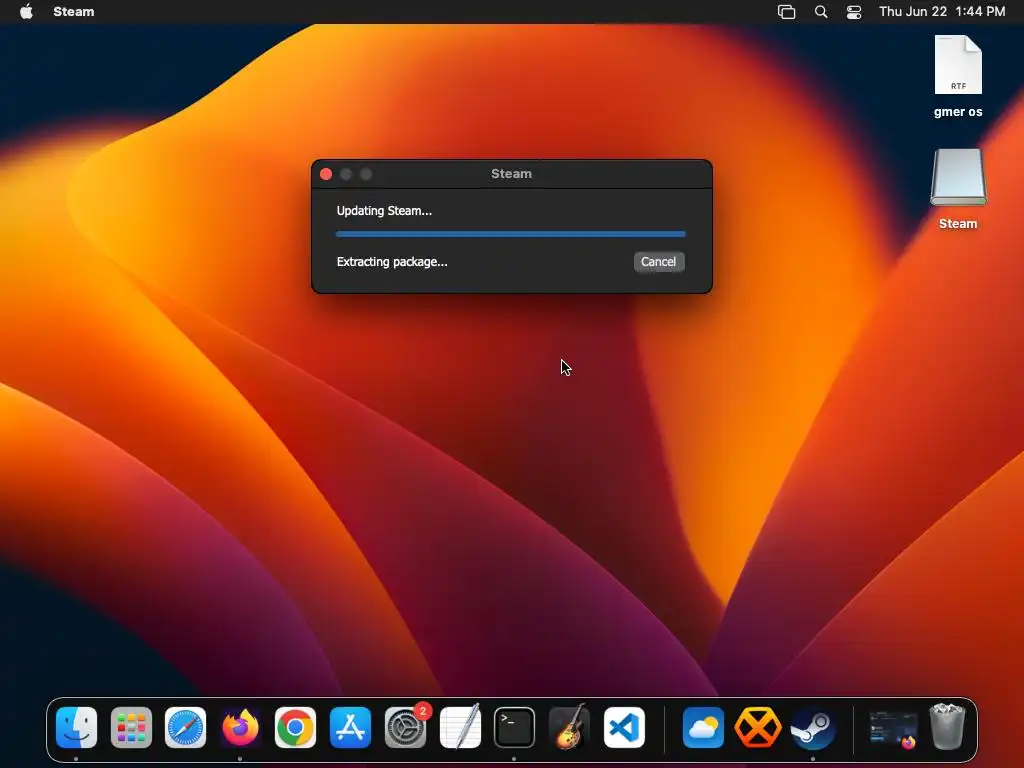
Task: Launch Safari from the Dock
Action: point(185,727)
